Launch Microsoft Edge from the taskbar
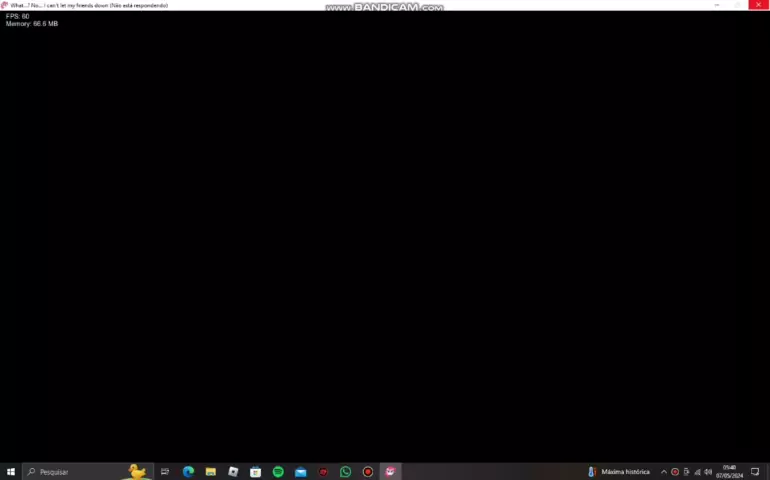 click(x=188, y=472)
